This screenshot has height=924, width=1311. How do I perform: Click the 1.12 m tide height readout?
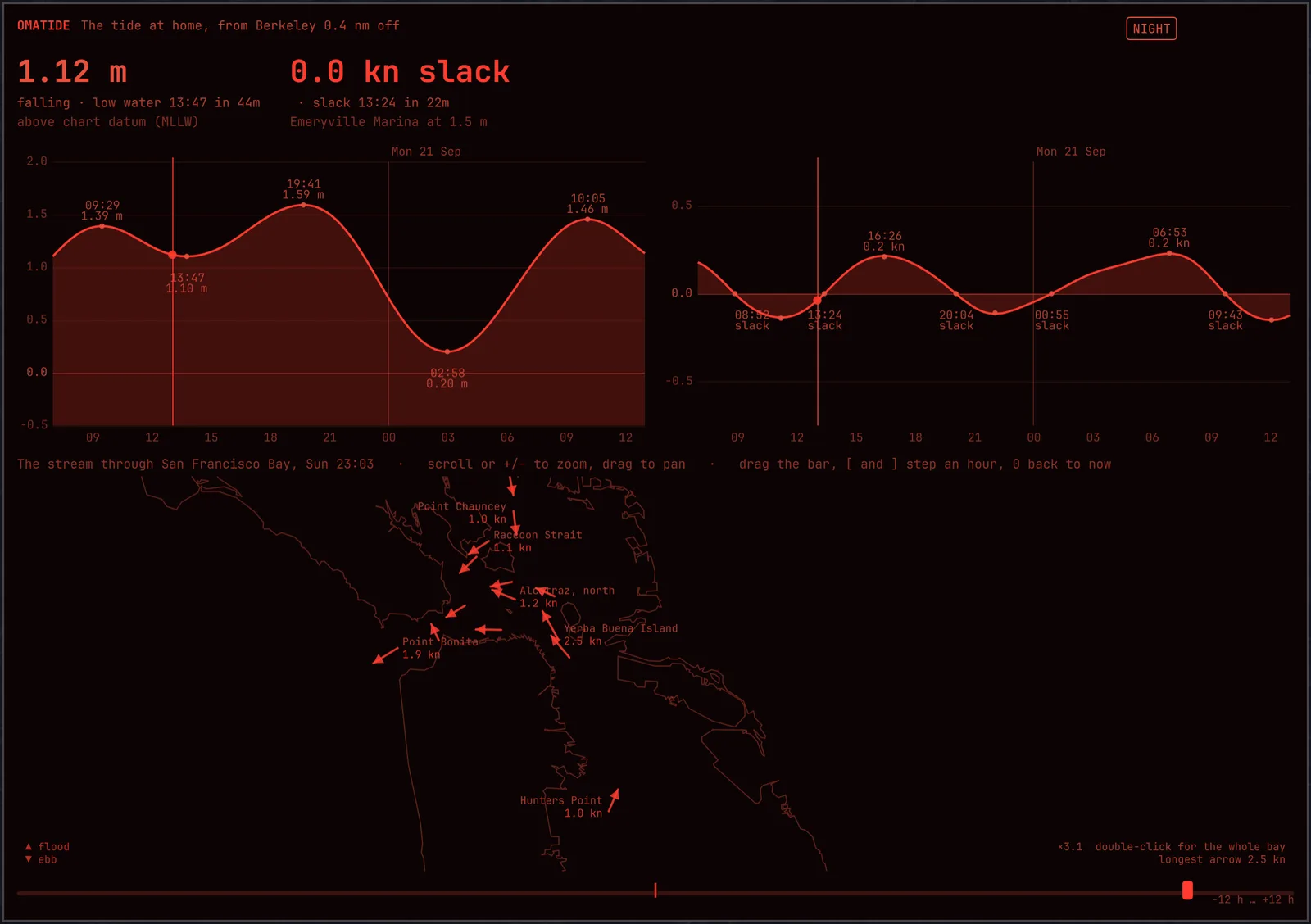coord(72,71)
